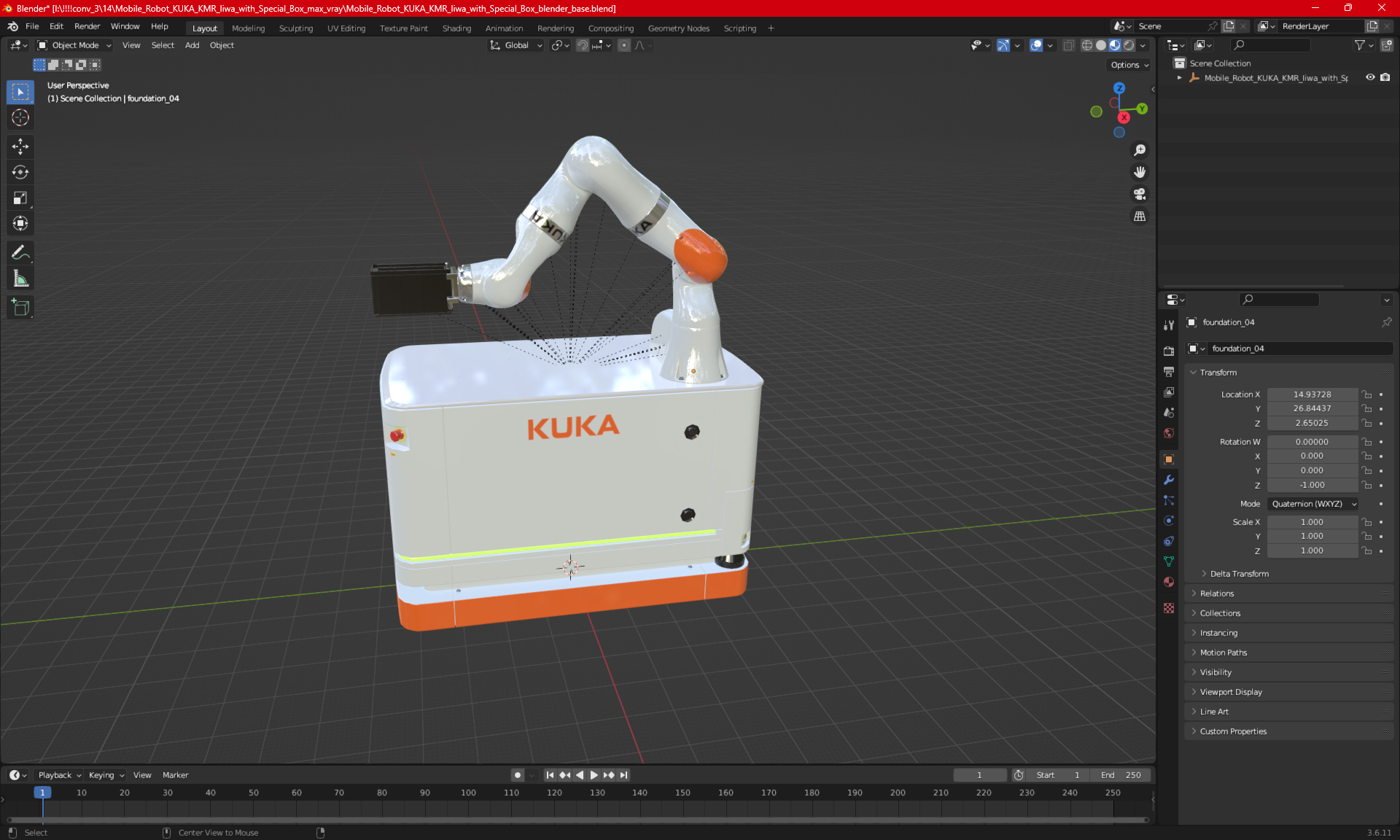The image size is (1400, 840).
Task: Toggle proportional editing in header
Action: click(624, 45)
